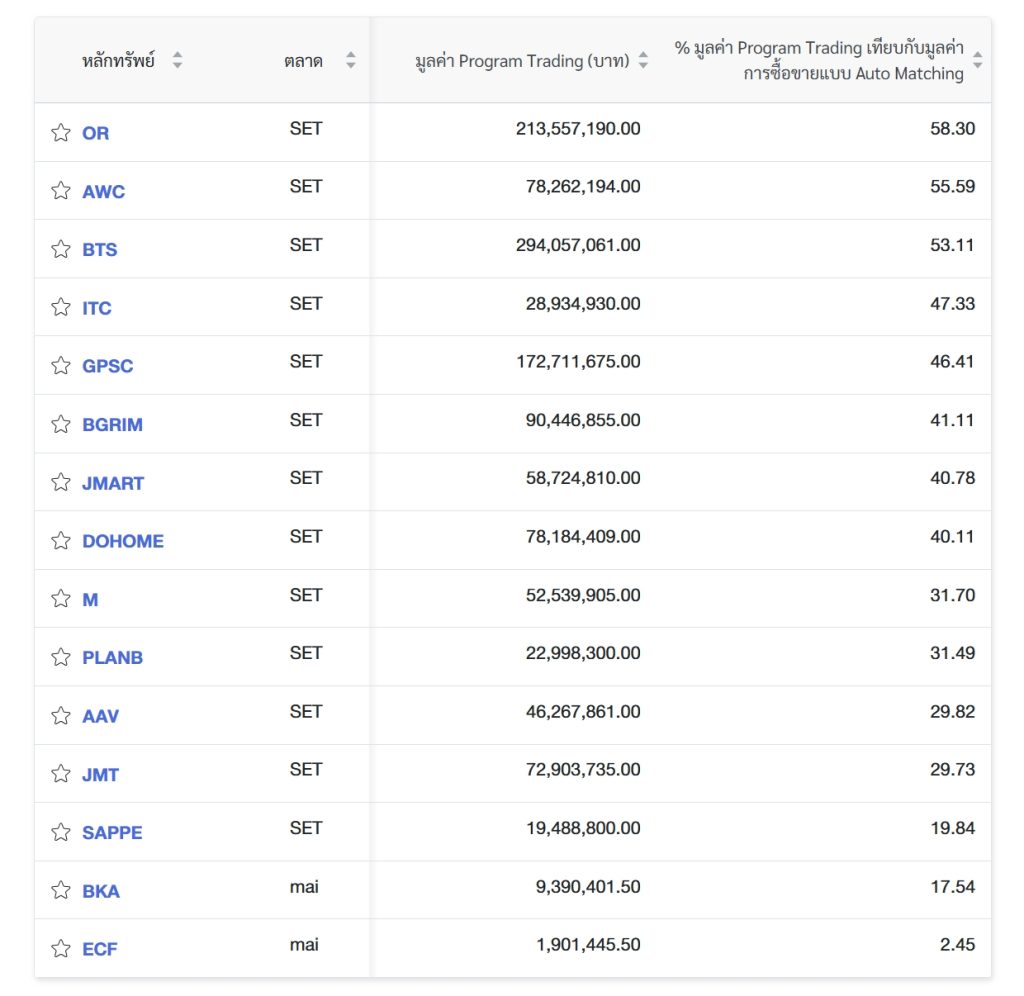Select value 1,901,445.50 in ECF row
This screenshot has height=996, width=1024.
tap(588, 945)
